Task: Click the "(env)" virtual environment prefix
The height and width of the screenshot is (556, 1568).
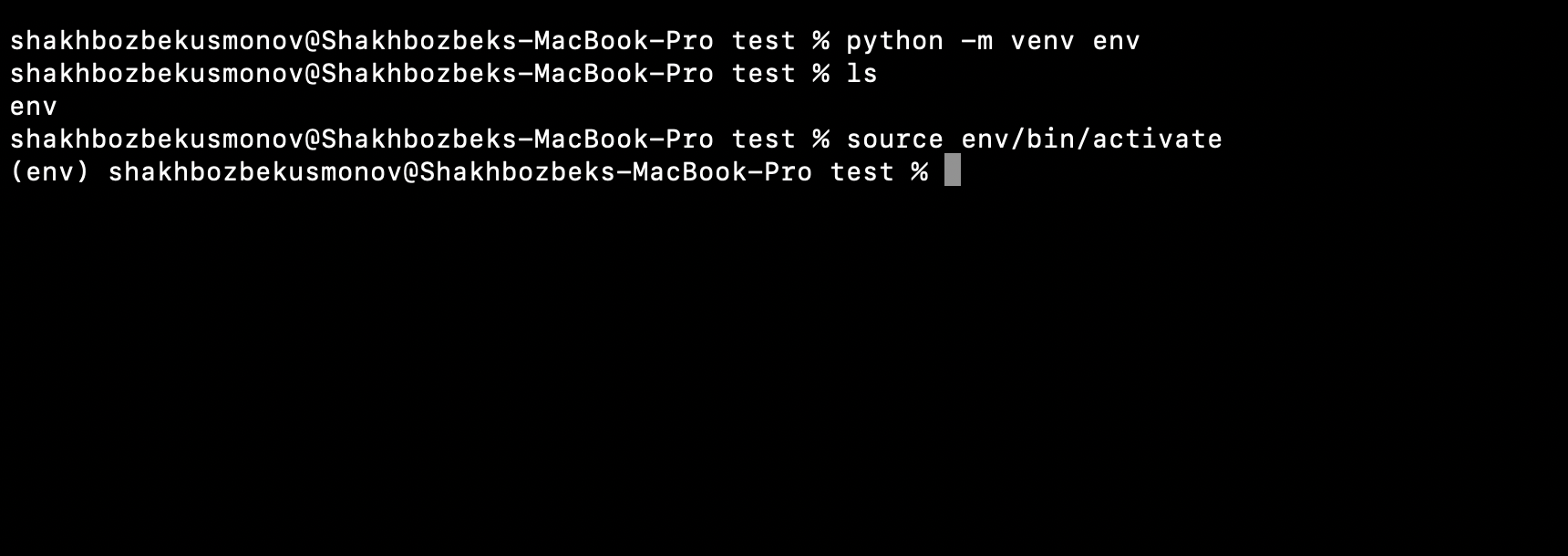Action: 50,172
